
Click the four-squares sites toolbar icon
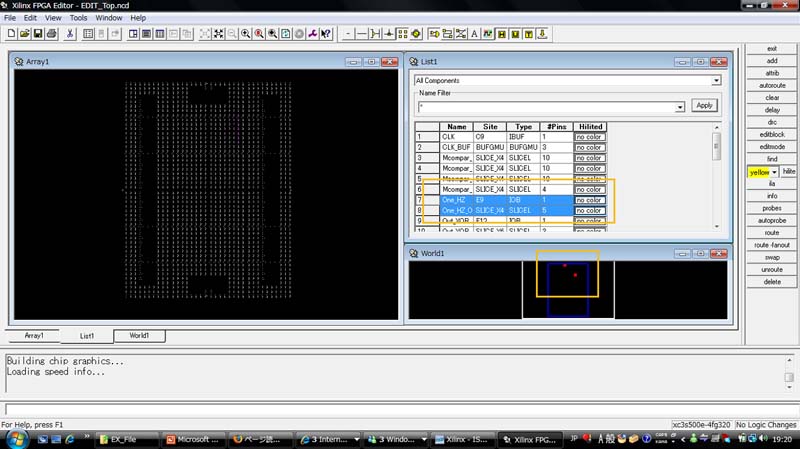[403, 34]
